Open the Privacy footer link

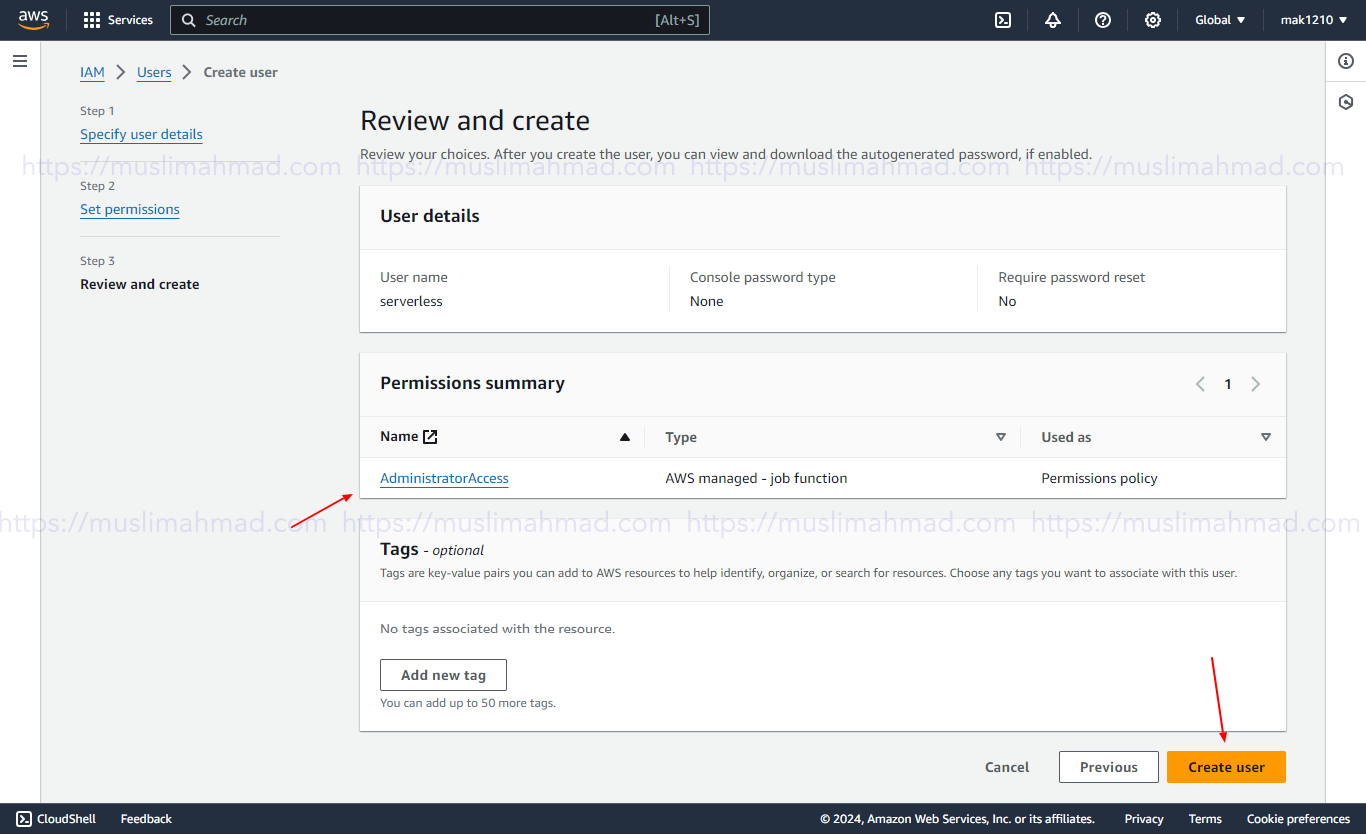[1144, 819]
